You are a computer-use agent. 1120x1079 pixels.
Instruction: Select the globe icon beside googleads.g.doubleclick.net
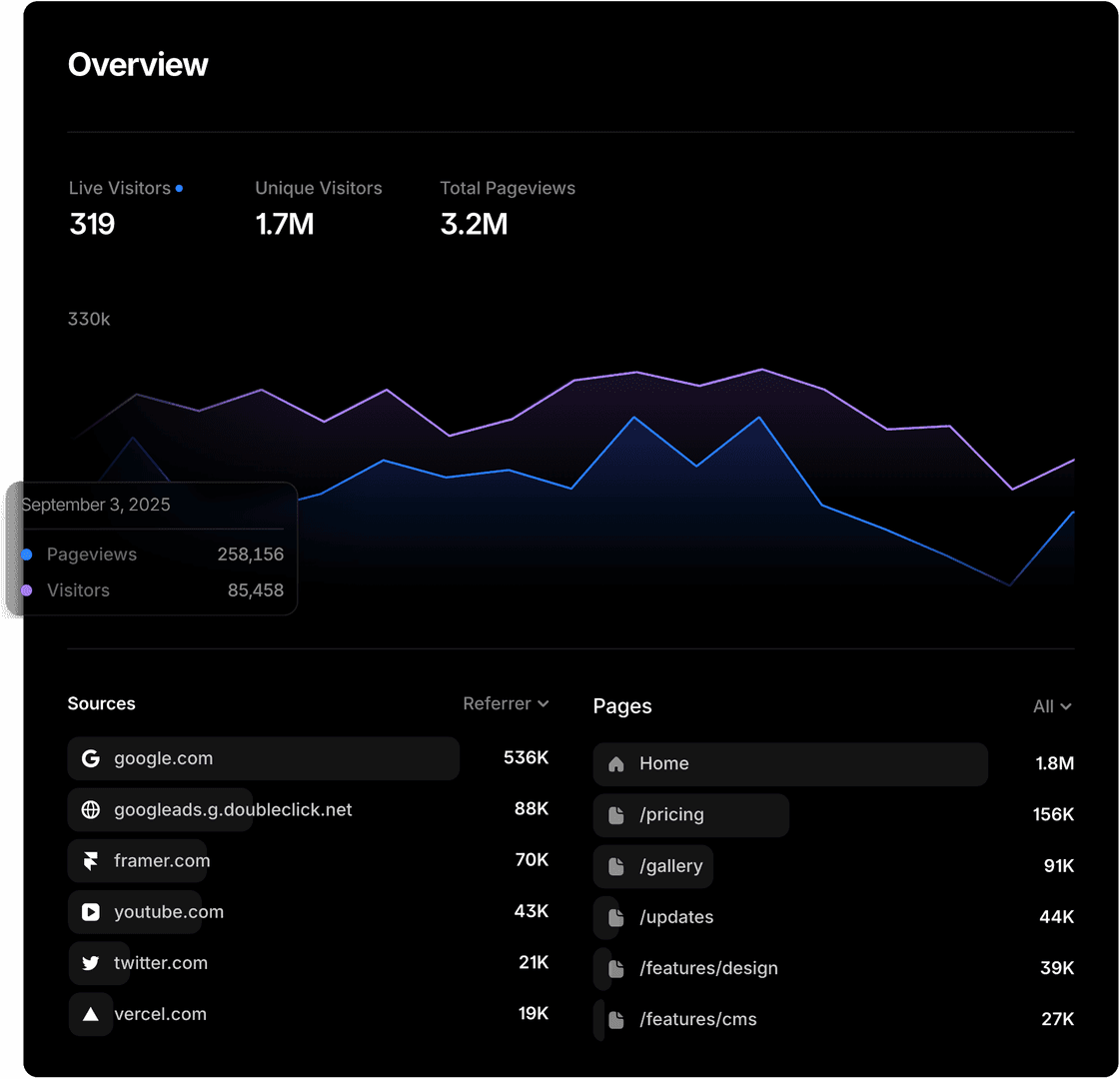[x=90, y=809]
